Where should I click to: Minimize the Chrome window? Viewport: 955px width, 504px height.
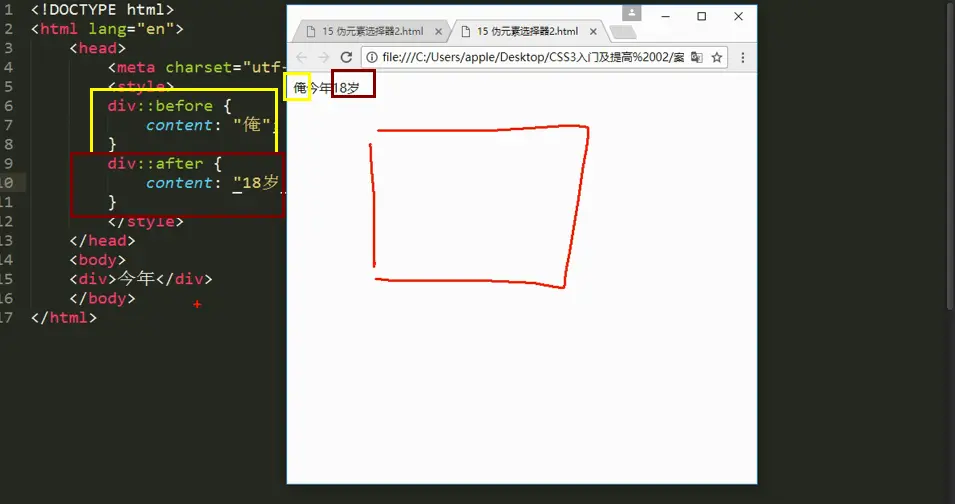click(x=666, y=16)
